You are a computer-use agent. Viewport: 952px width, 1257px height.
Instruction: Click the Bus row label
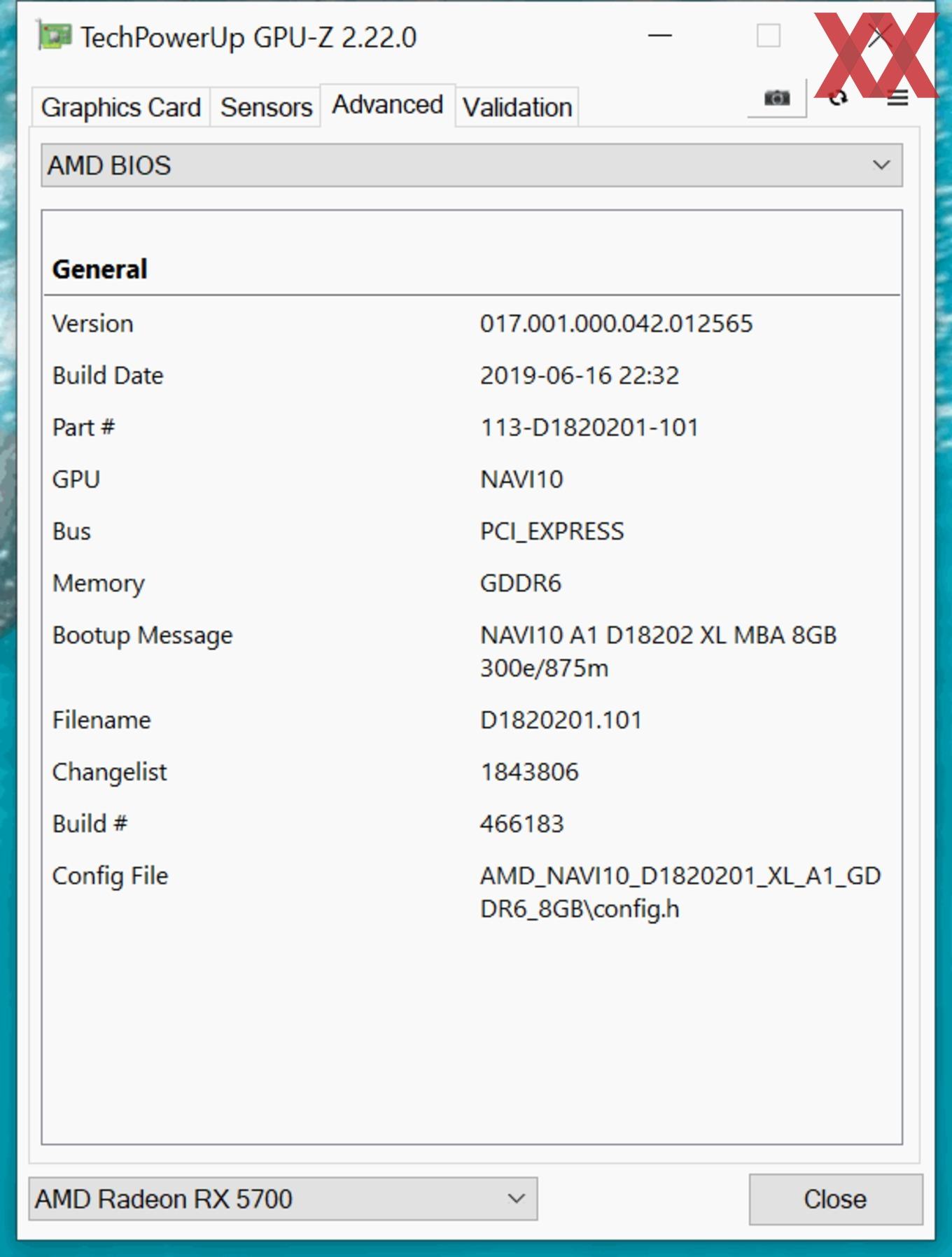pyautogui.click(x=71, y=532)
